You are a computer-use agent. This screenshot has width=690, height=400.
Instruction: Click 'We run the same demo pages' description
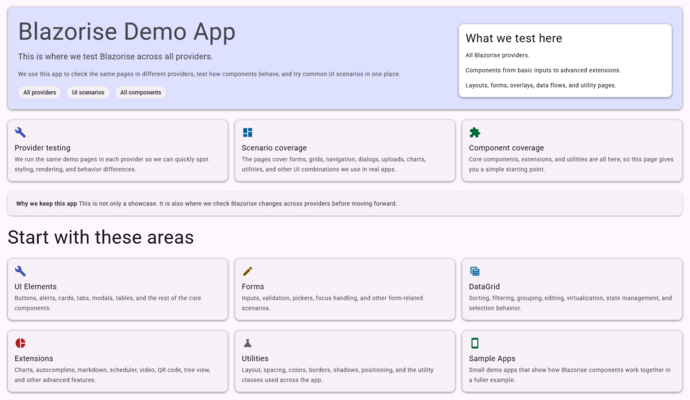(x=111, y=164)
